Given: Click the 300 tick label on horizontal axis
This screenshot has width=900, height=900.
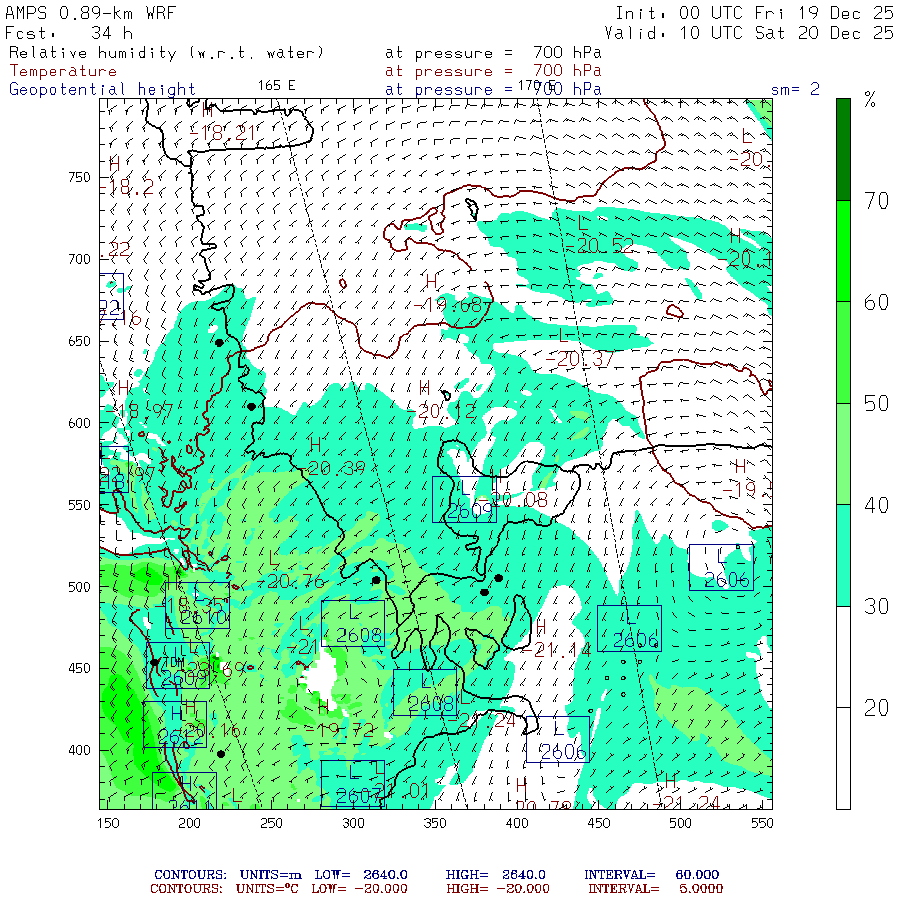Looking at the screenshot, I should point(353,823).
